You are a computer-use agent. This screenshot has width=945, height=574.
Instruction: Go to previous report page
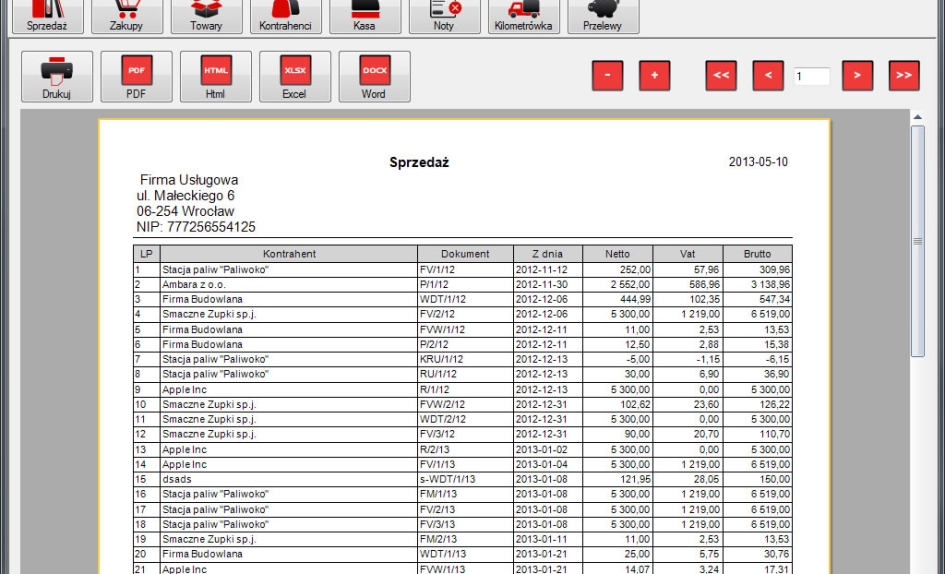pos(768,76)
